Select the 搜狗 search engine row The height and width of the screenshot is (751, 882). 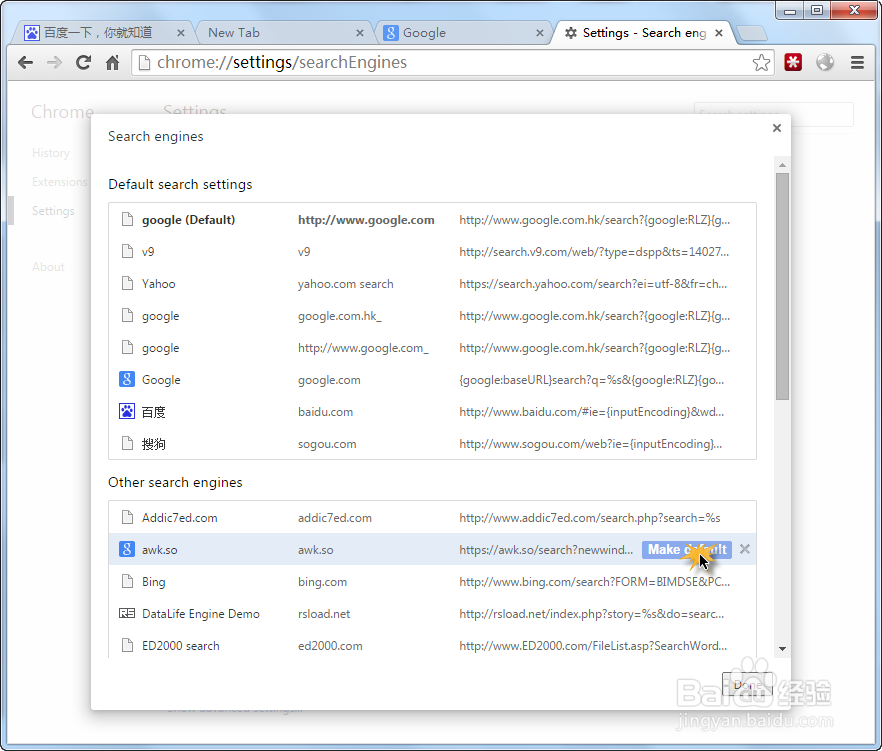click(x=432, y=444)
